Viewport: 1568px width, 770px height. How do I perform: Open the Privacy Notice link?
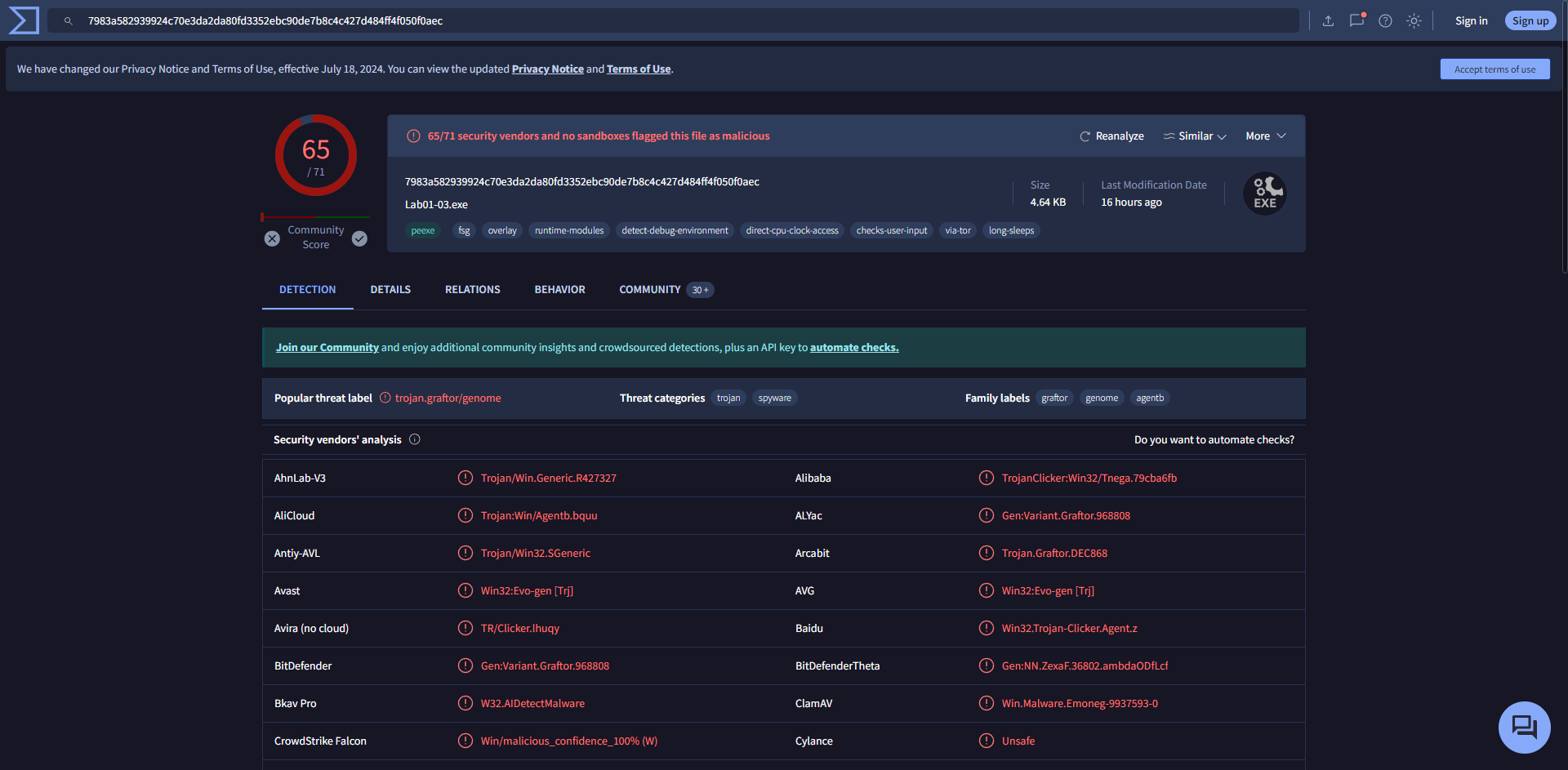point(548,69)
